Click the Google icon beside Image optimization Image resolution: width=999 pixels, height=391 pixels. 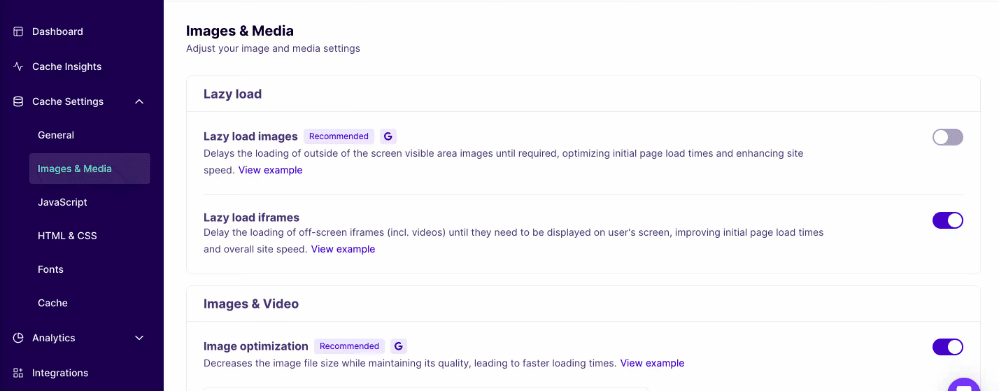(399, 346)
